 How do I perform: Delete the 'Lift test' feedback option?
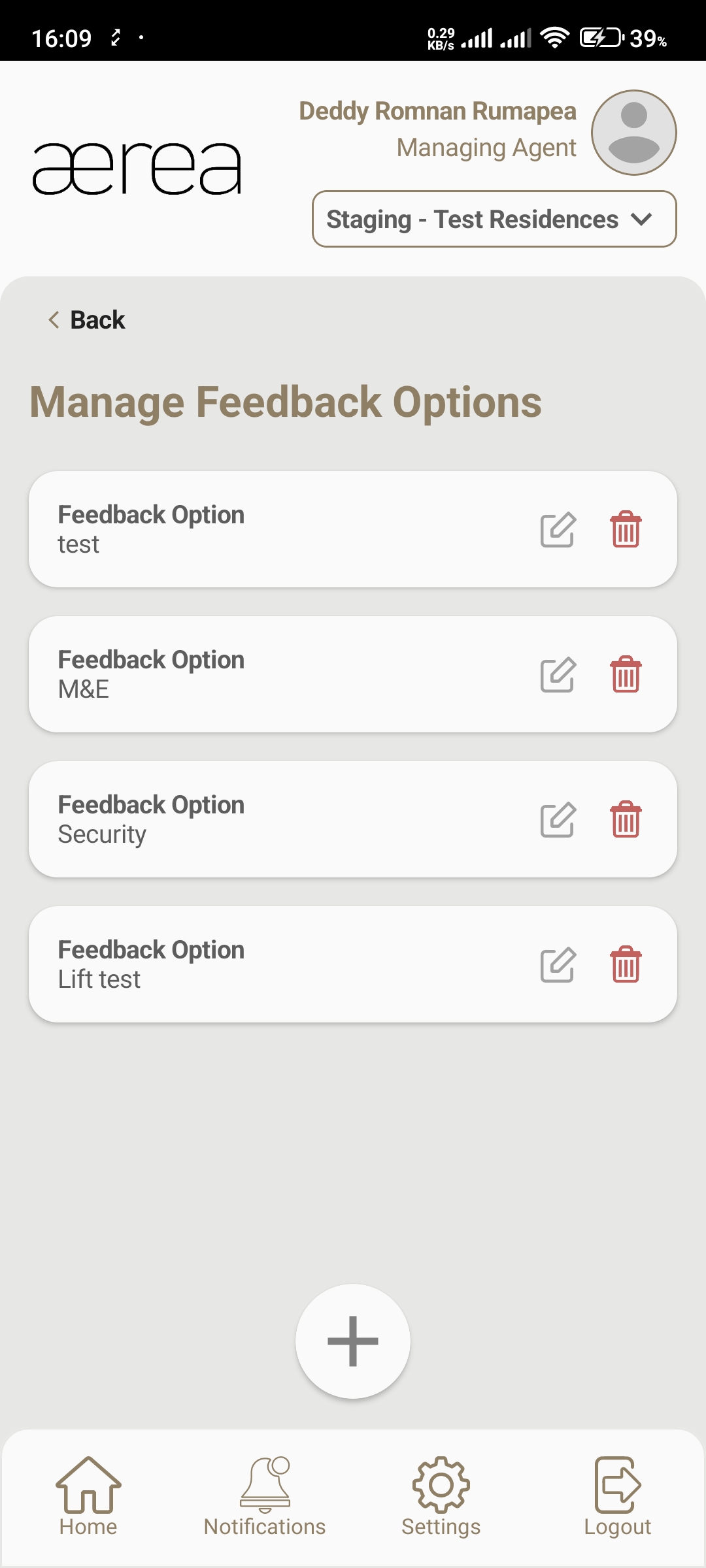(x=626, y=965)
